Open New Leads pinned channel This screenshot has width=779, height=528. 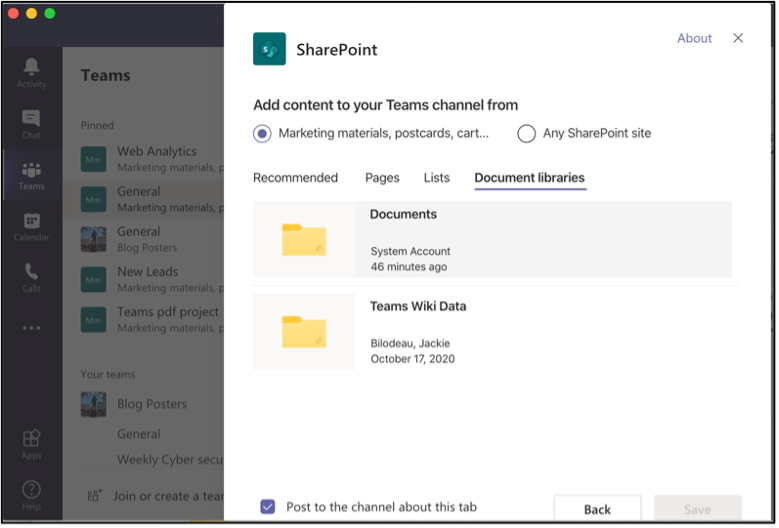[x=144, y=280]
